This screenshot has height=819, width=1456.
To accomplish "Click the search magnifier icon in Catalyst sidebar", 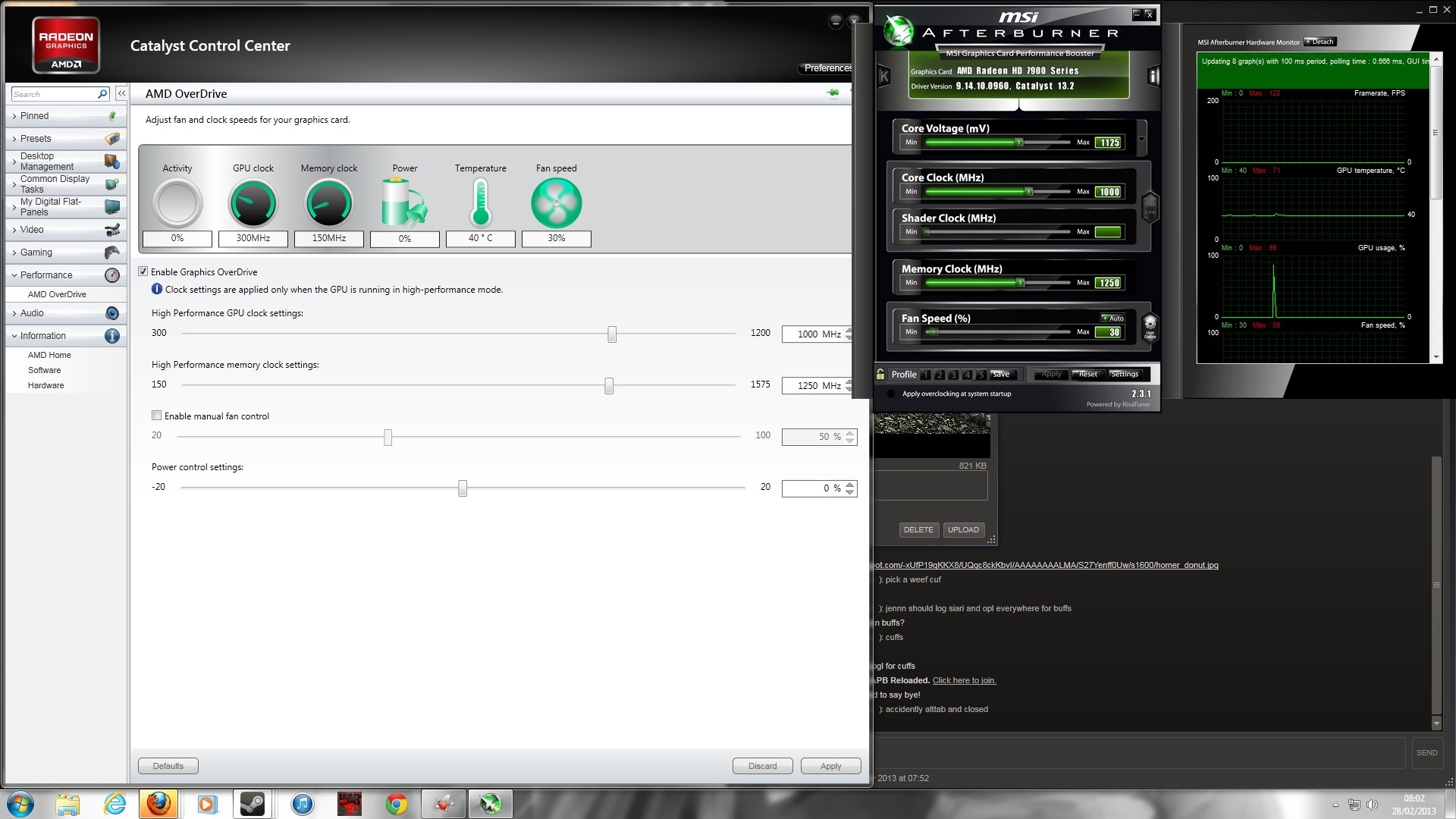I will pyautogui.click(x=102, y=94).
